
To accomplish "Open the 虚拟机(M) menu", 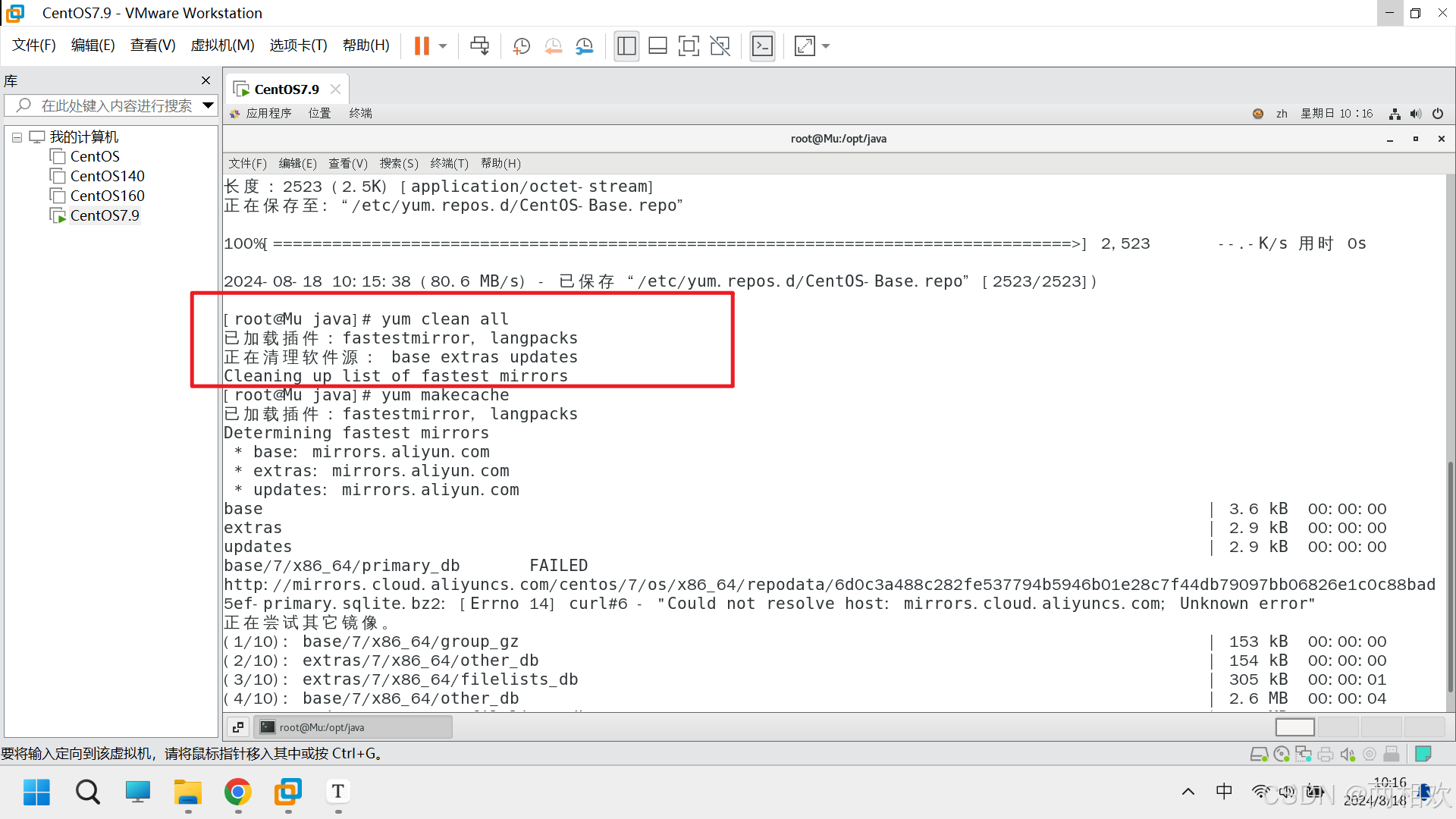I will (222, 45).
